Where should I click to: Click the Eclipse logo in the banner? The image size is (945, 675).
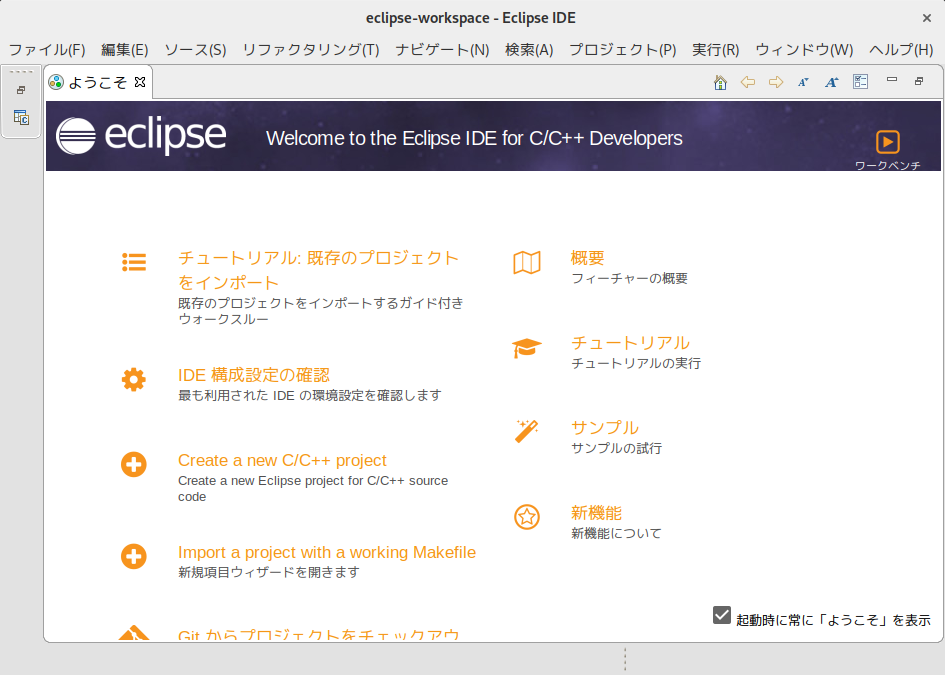click(142, 136)
